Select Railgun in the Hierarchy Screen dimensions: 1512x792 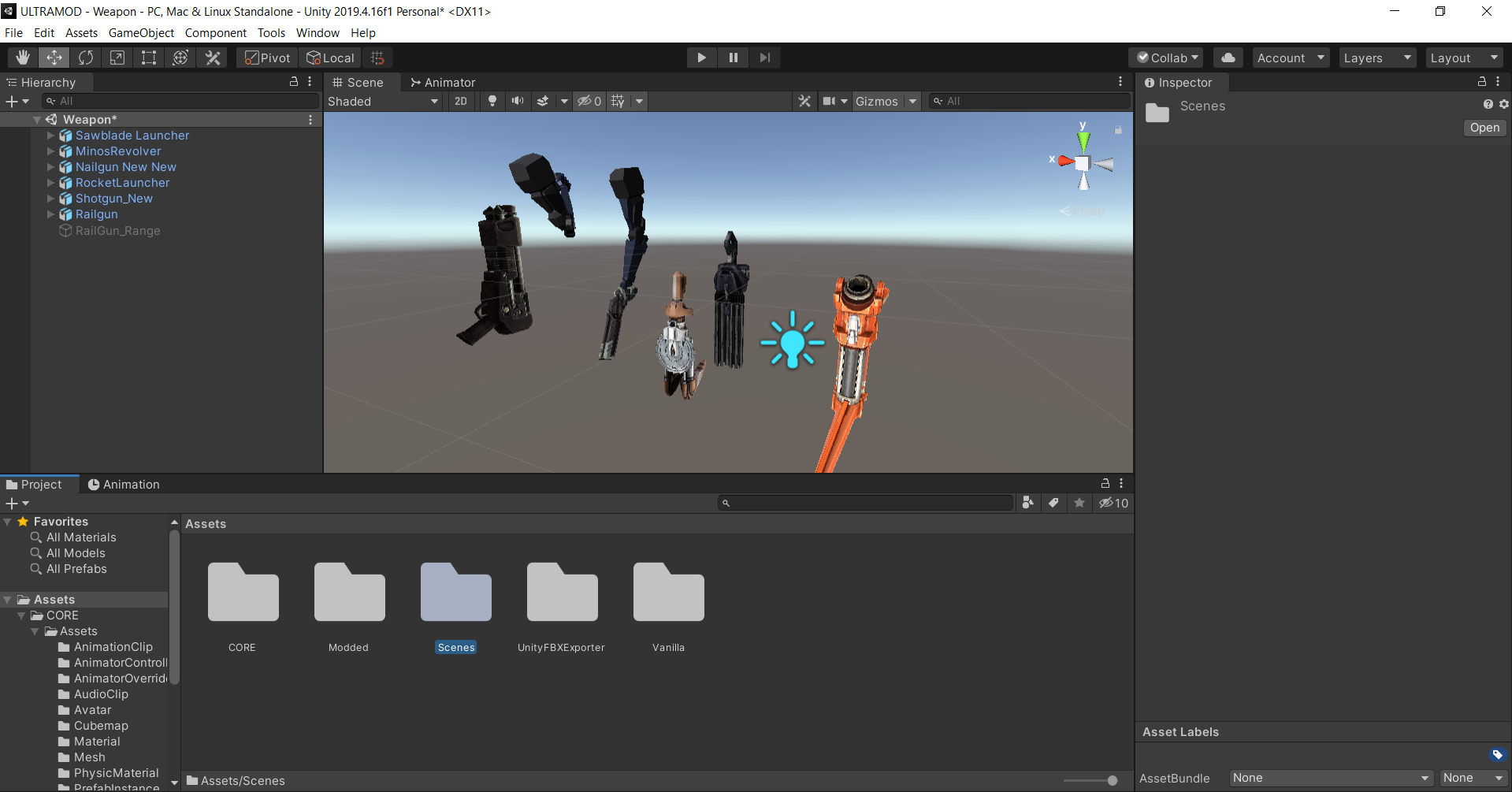(x=96, y=214)
